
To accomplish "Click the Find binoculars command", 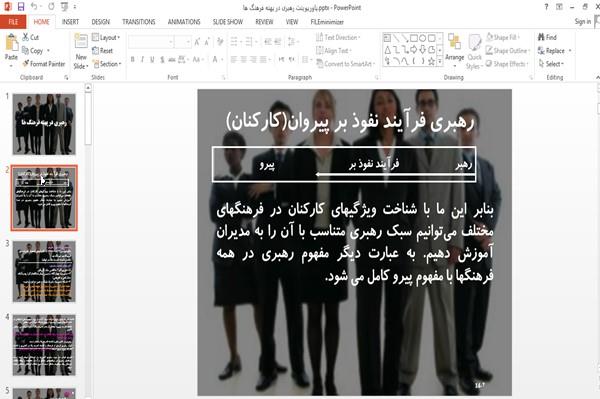I will coord(547,37).
